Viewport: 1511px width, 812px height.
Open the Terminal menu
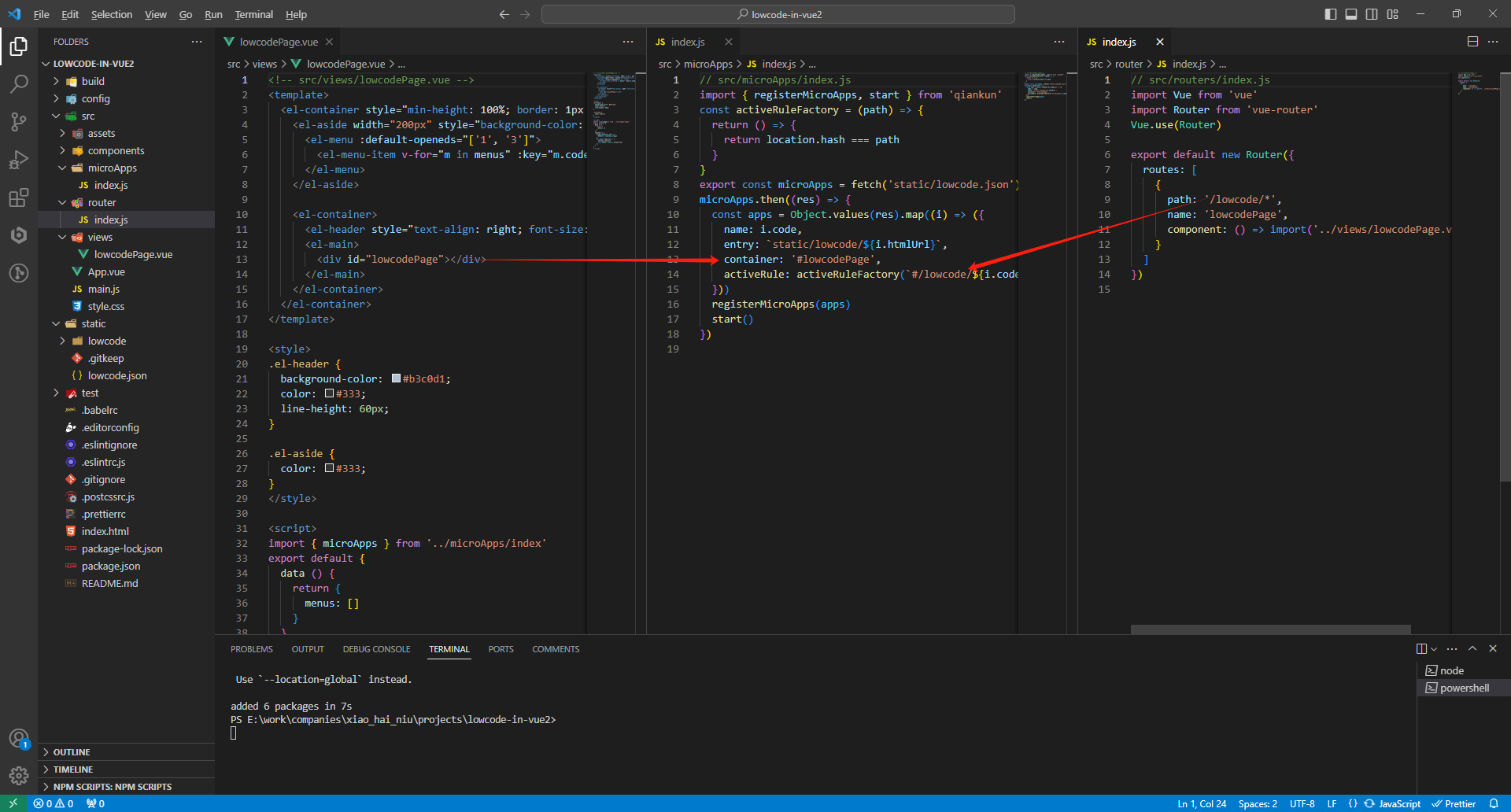point(253,14)
